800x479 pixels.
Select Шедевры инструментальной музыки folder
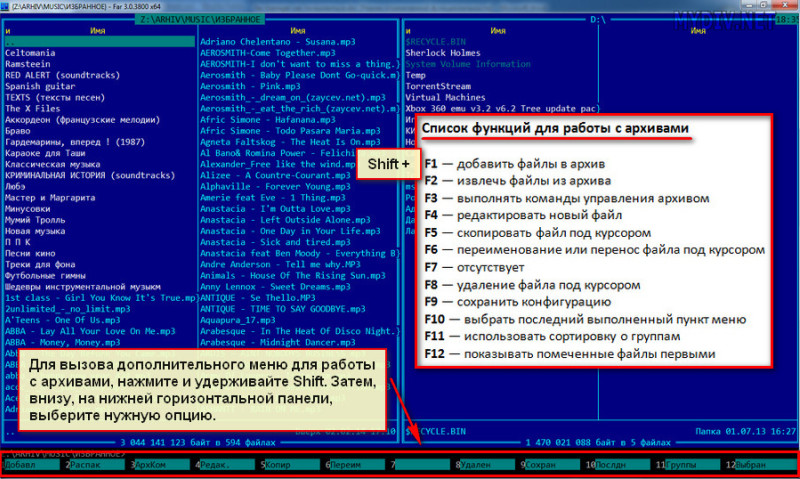coord(83,287)
